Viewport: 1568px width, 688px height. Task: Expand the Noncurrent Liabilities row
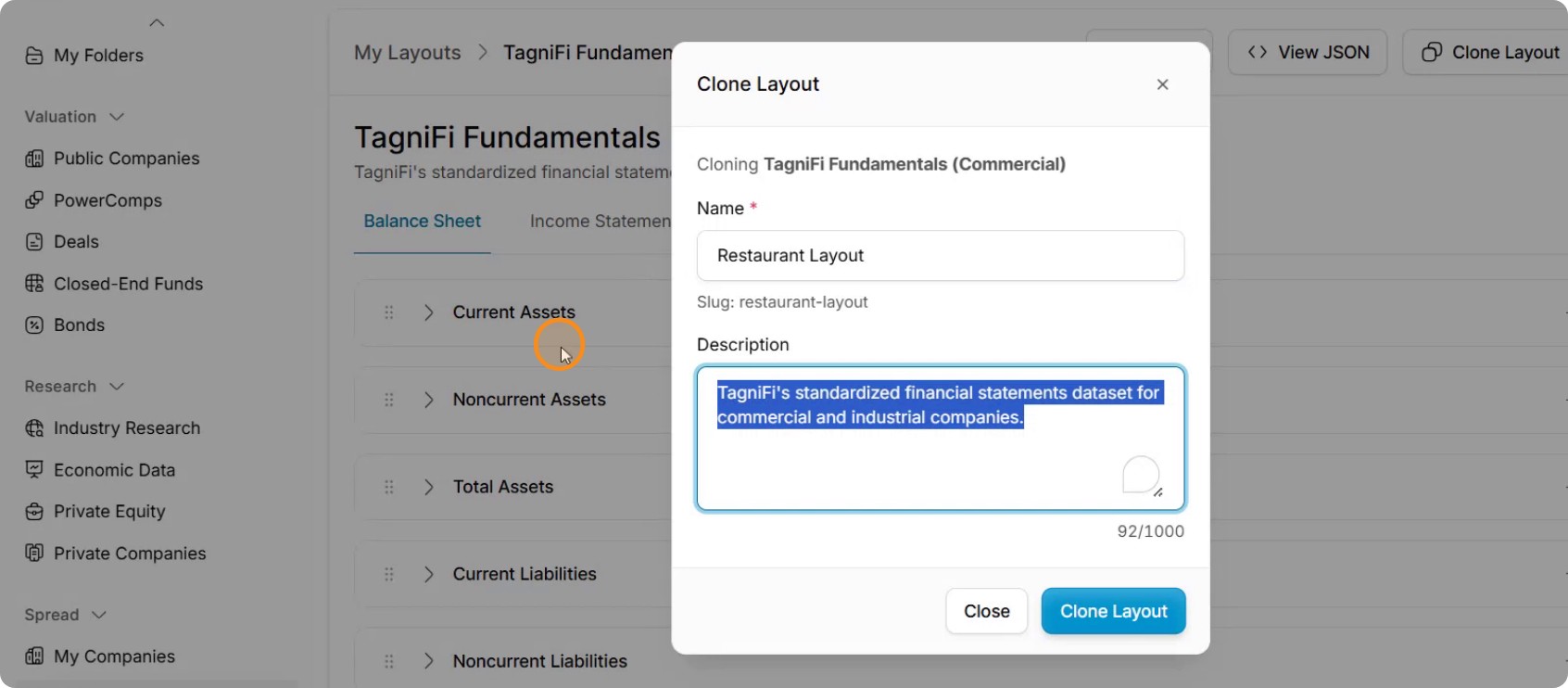pyautogui.click(x=428, y=661)
